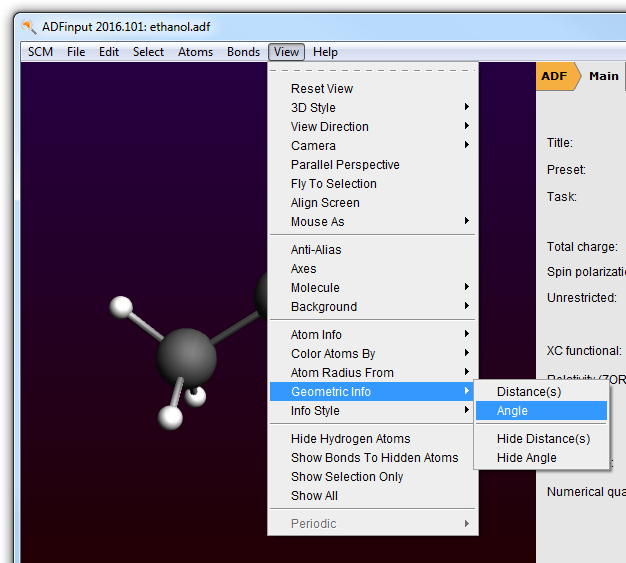Click the tear-off dashed line of View menu
This screenshot has width=626, height=563.
click(372, 70)
